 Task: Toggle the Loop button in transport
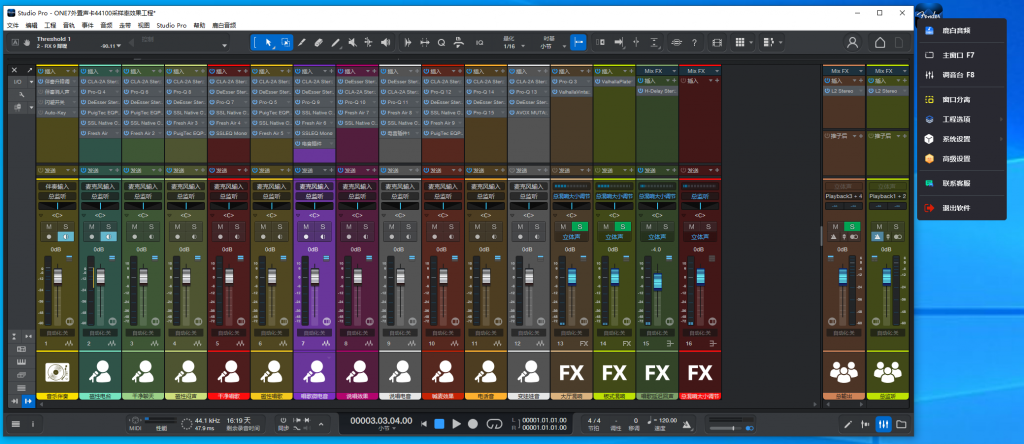[x=492, y=424]
